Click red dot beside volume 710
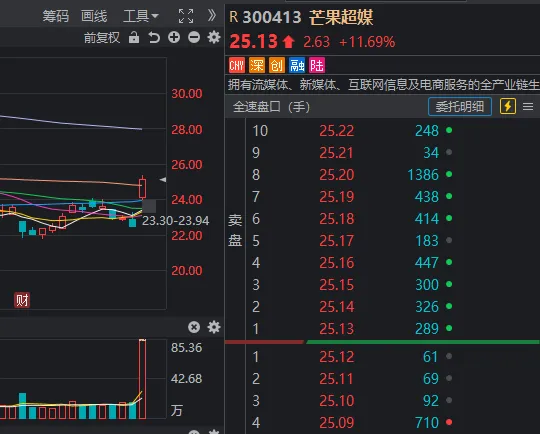 click(449, 422)
